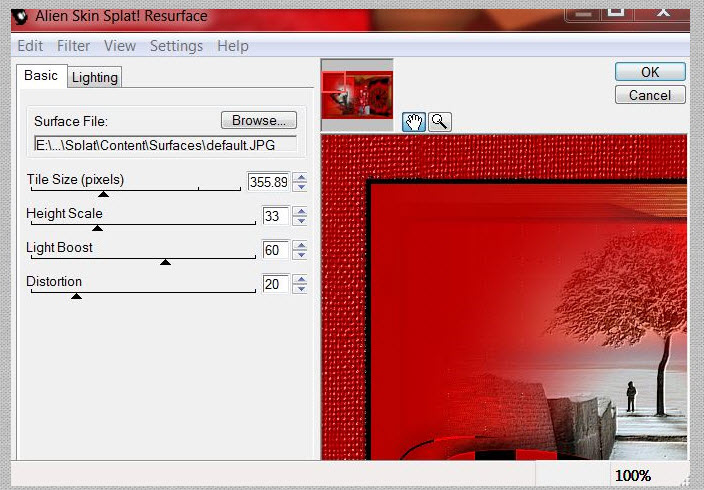Screen dimensions: 704x490
Task: Click the Browse... button for Surface File
Action: point(259,120)
